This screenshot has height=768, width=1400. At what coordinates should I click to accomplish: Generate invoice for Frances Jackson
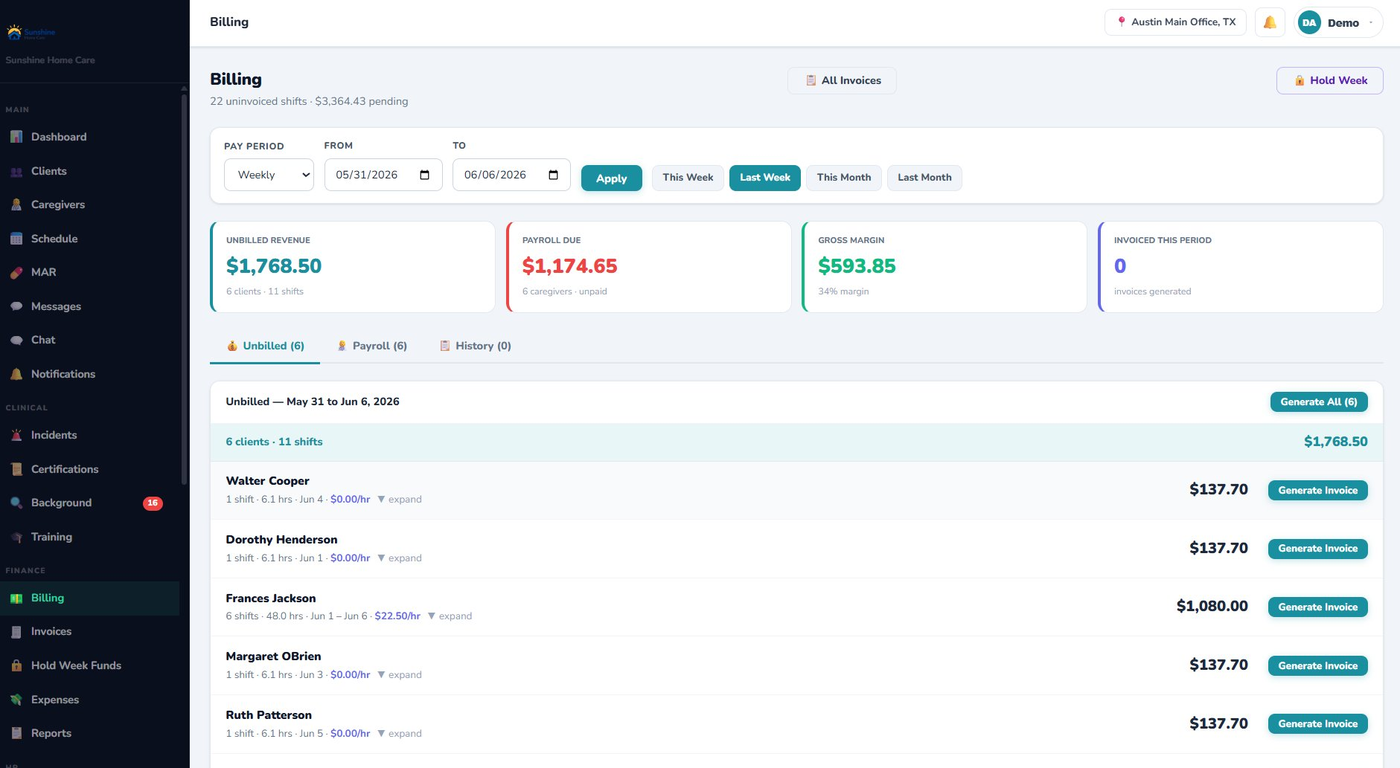(1318, 607)
